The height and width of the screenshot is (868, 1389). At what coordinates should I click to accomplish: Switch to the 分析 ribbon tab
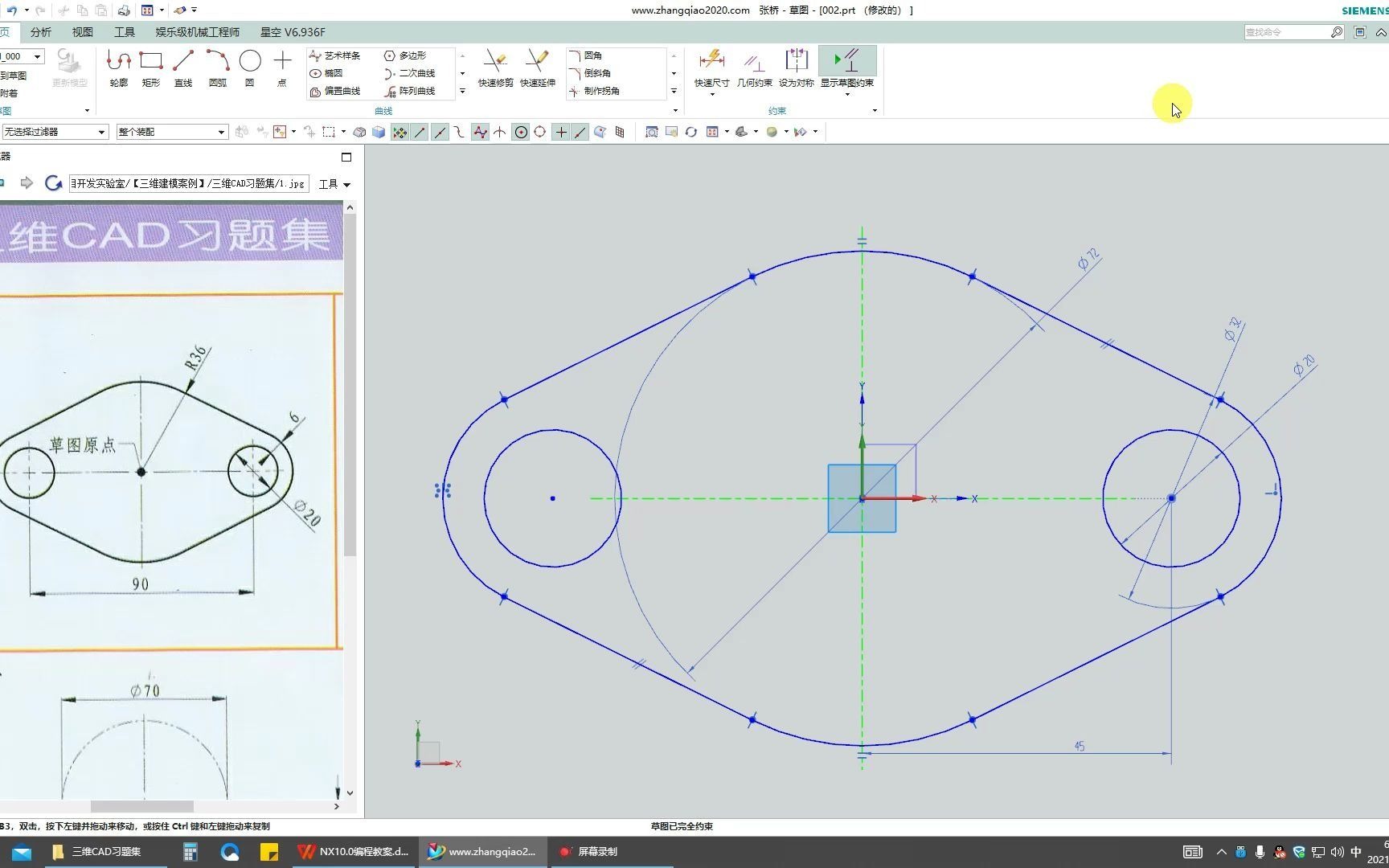[40, 32]
